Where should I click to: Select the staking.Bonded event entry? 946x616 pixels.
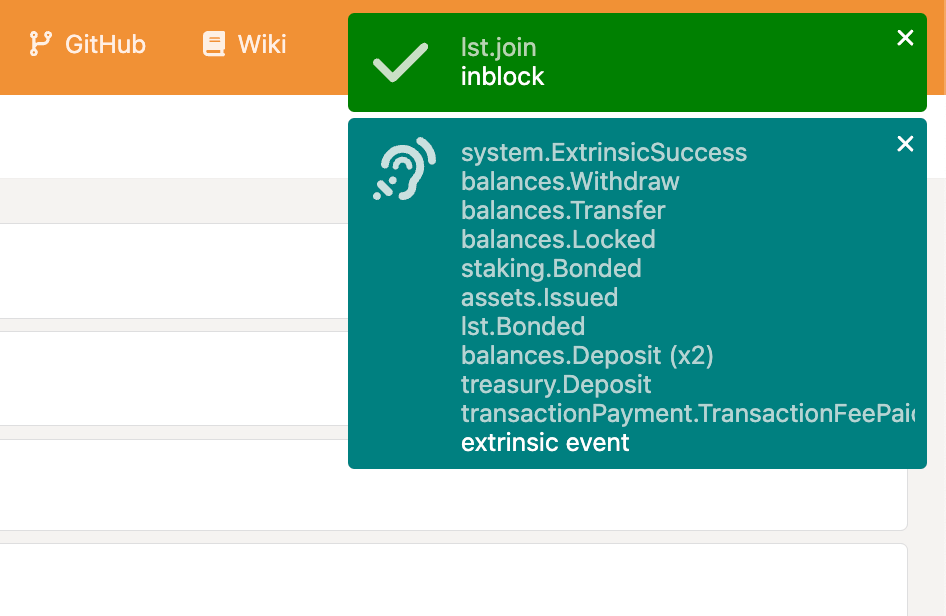pyautogui.click(x=551, y=269)
